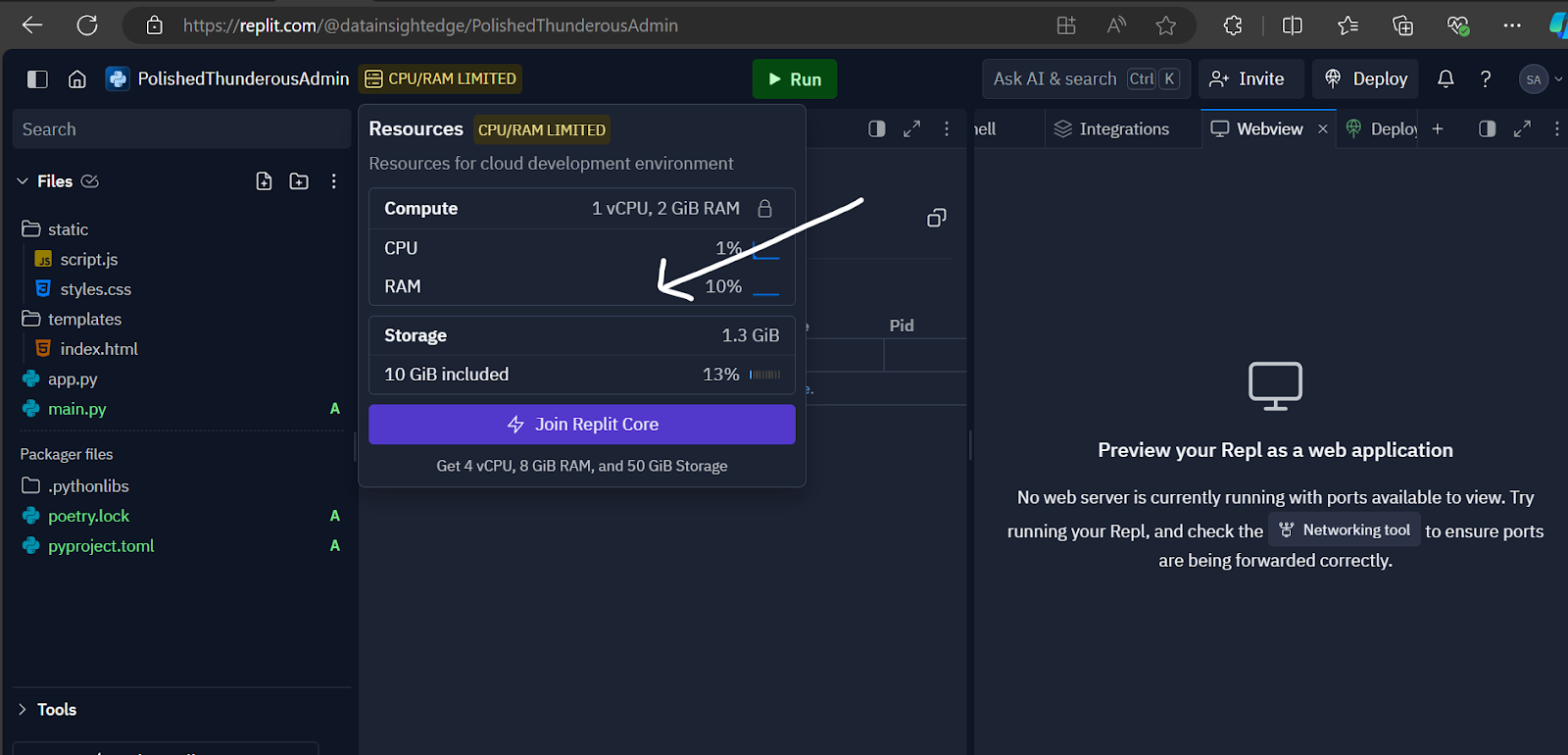This screenshot has width=1568, height=755.
Task: Create a new file
Action: pyautogui.click(x=264, y=181)
